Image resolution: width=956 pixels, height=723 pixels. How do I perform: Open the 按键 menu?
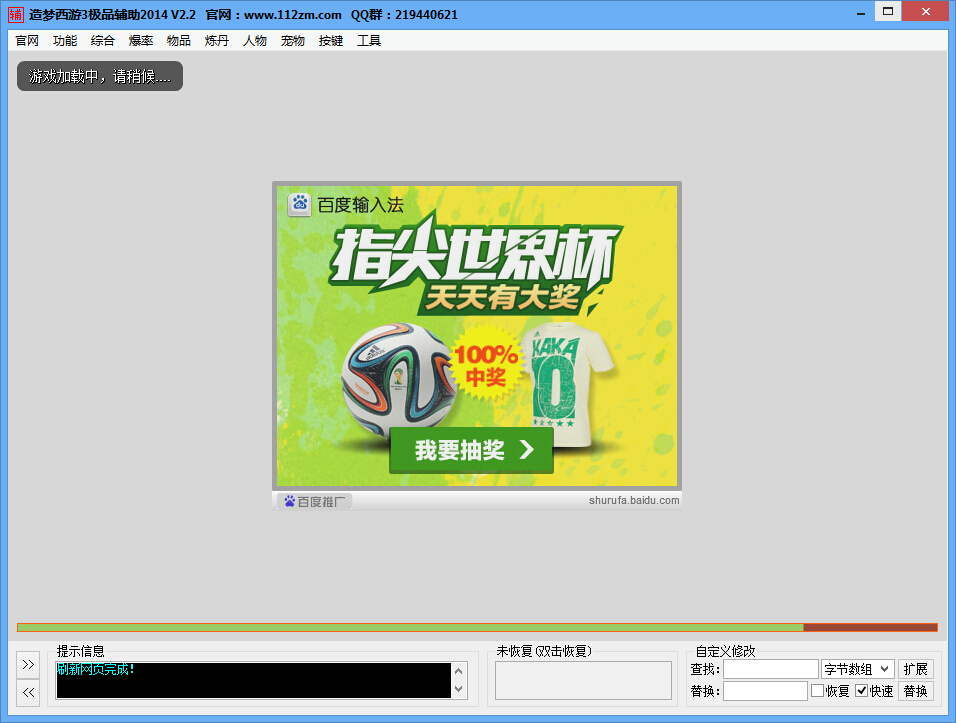point(331,41)
